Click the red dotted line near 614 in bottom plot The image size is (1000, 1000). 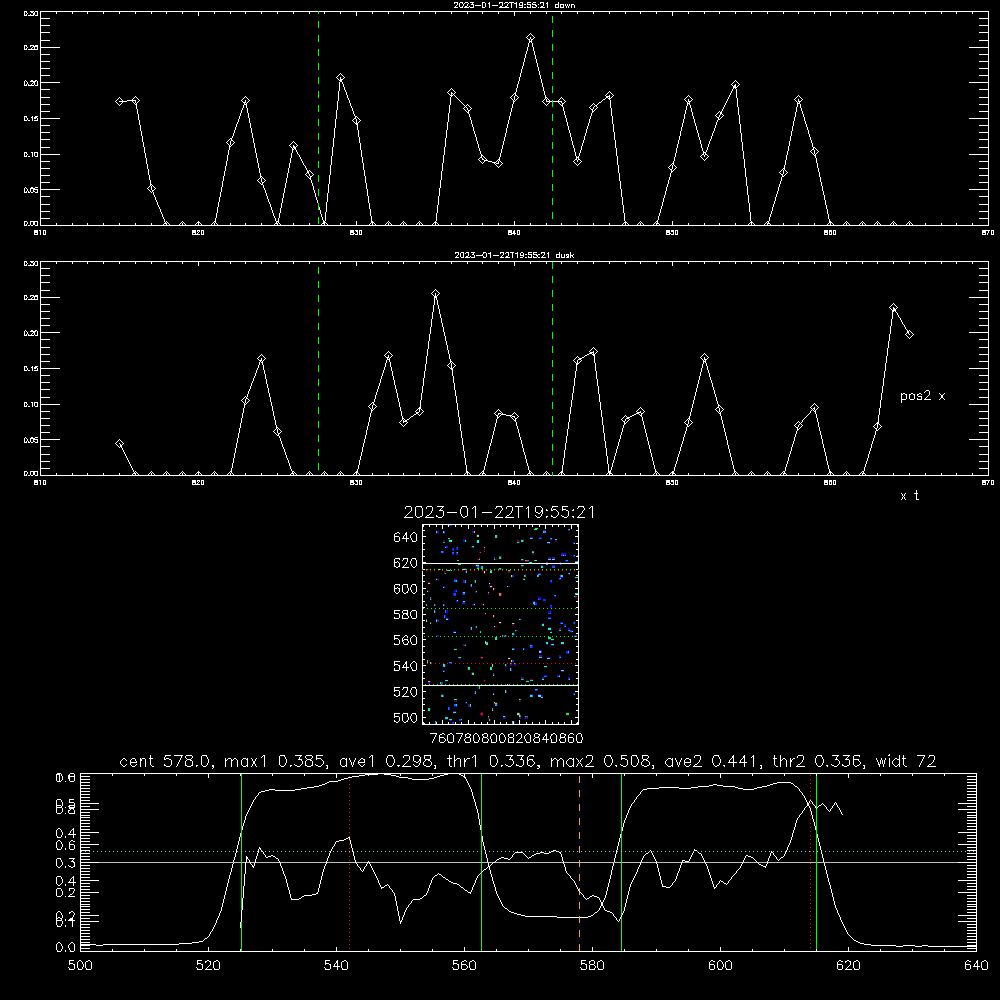[x=810, y=861]
